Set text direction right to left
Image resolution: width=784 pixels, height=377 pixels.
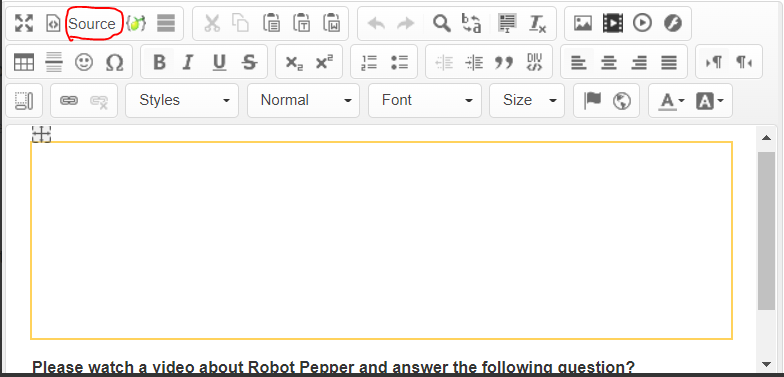tap(744, 62)
